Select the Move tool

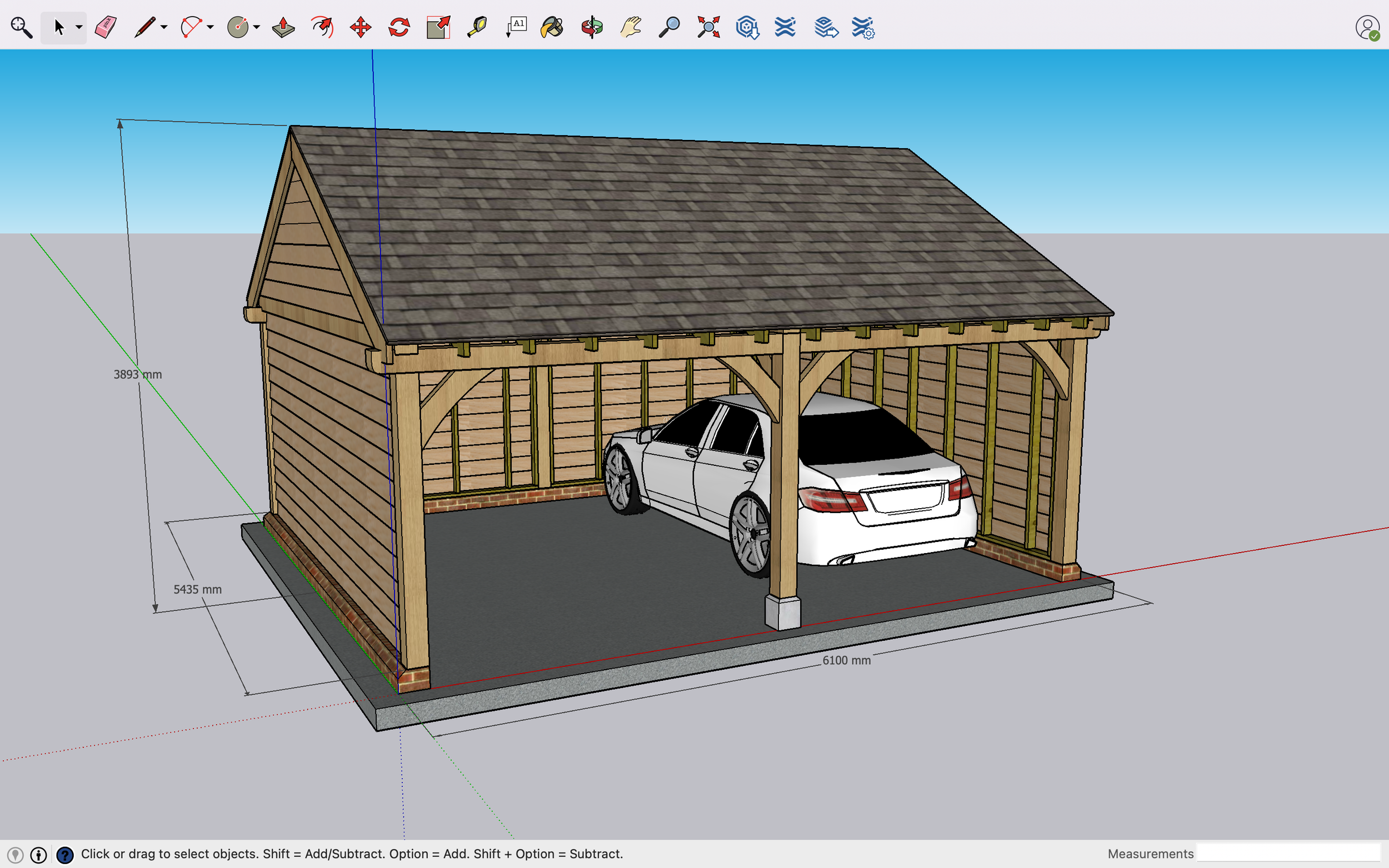click(361, 27)
